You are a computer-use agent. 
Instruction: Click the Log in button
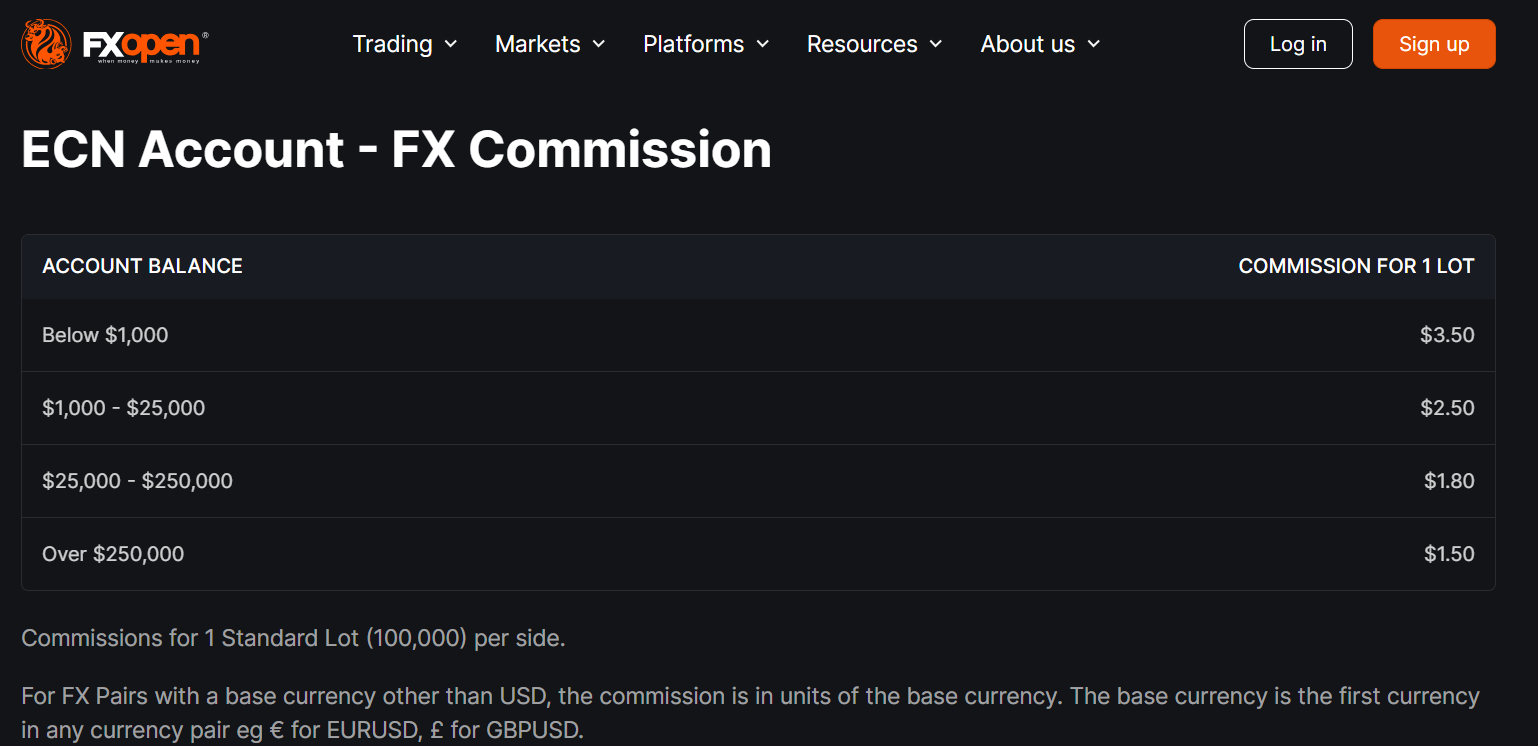(x=1297, y=44)
